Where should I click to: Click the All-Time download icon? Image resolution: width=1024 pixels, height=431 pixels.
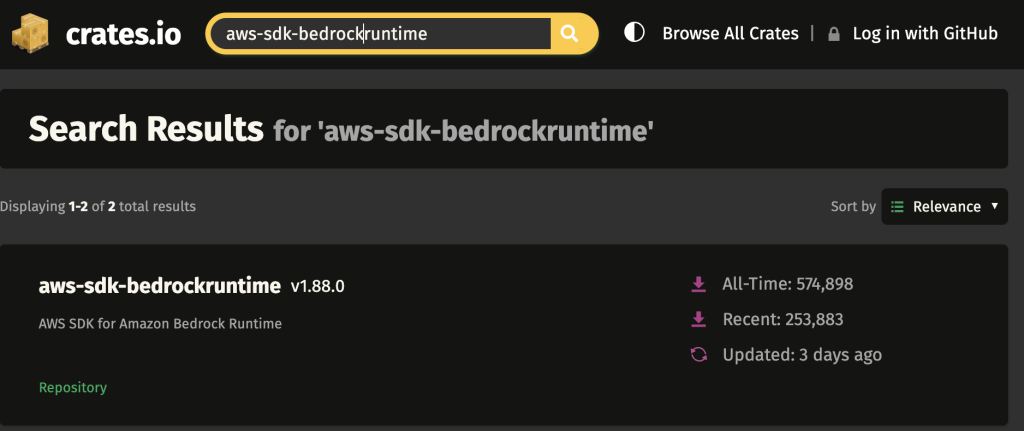point(699,284)
